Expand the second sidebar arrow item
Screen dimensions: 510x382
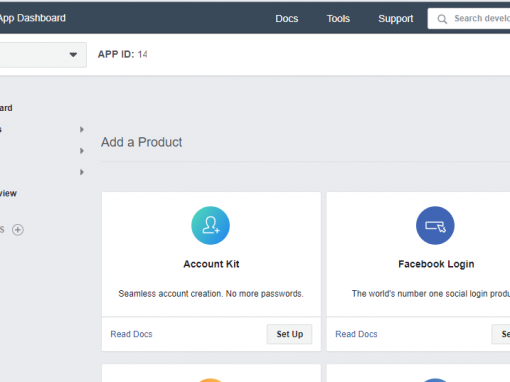pos(82,151)
